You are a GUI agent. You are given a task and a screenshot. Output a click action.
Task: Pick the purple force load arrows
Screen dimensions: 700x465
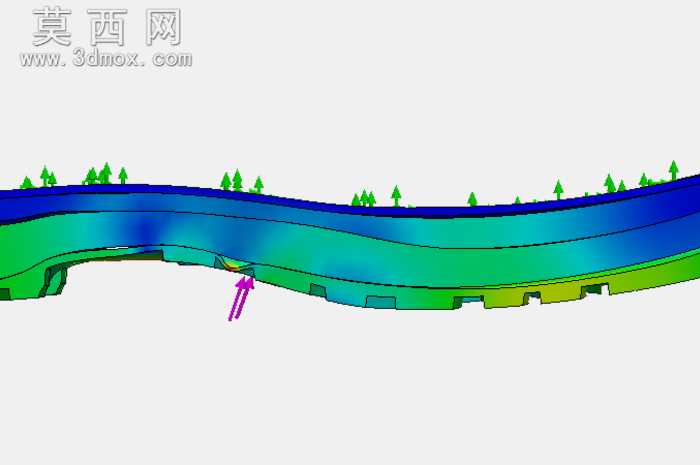(x=242, y=298)
